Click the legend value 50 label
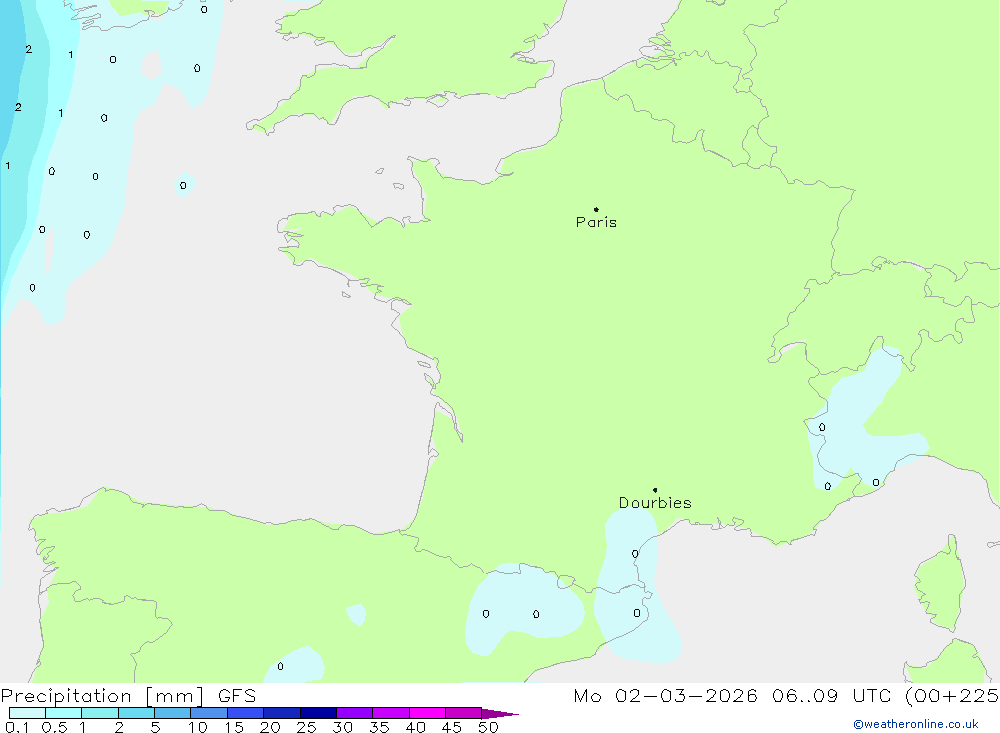The width and height of the screenshot is (1000, 733). pos(488,727)
